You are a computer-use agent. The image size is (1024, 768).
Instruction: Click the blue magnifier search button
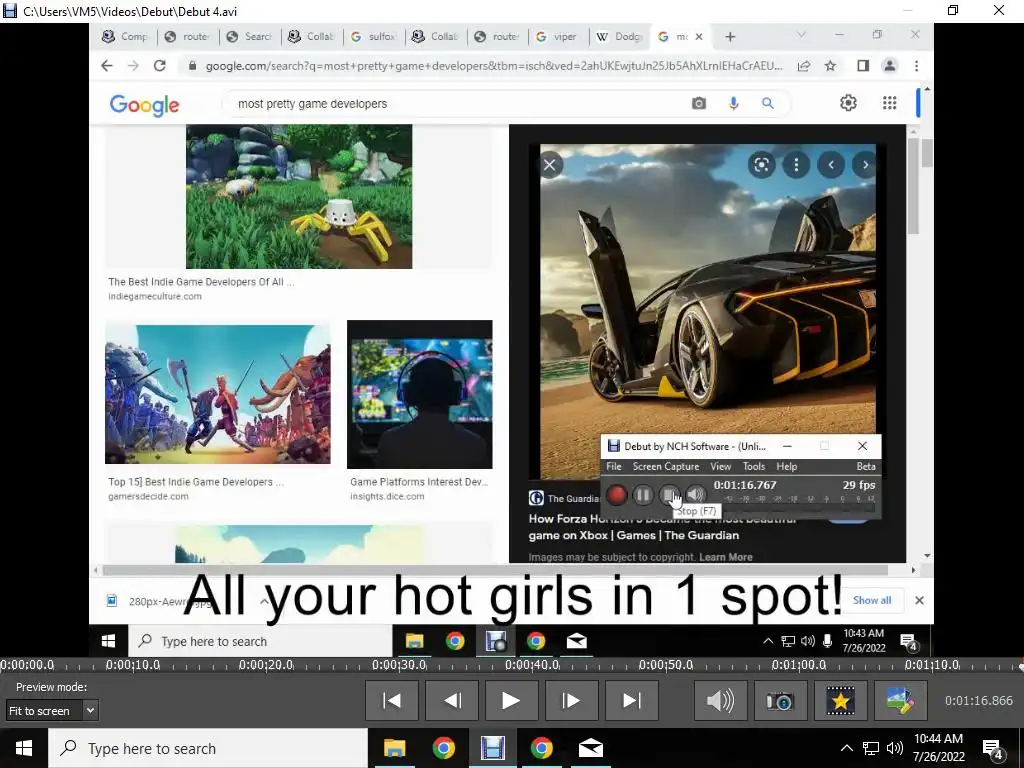pos(768,103)
